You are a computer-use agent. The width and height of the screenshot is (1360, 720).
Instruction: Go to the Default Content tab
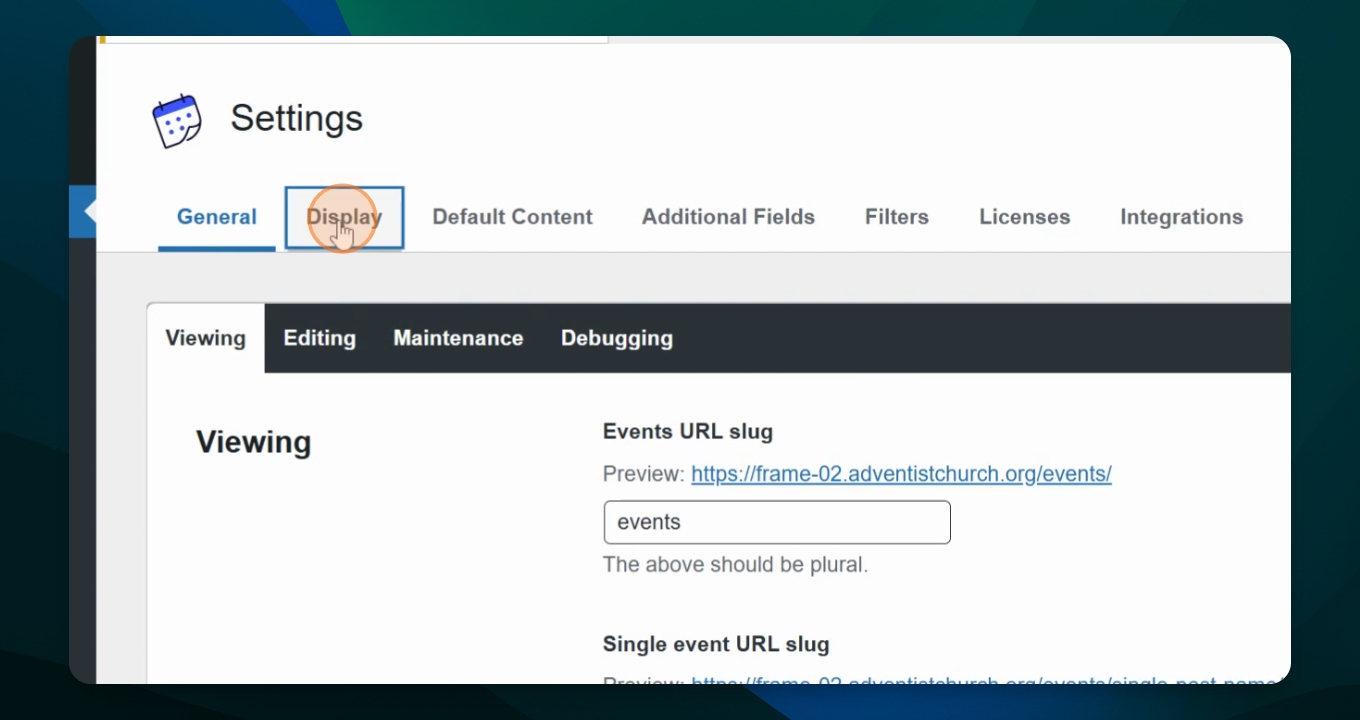click(x=512, y=217)
